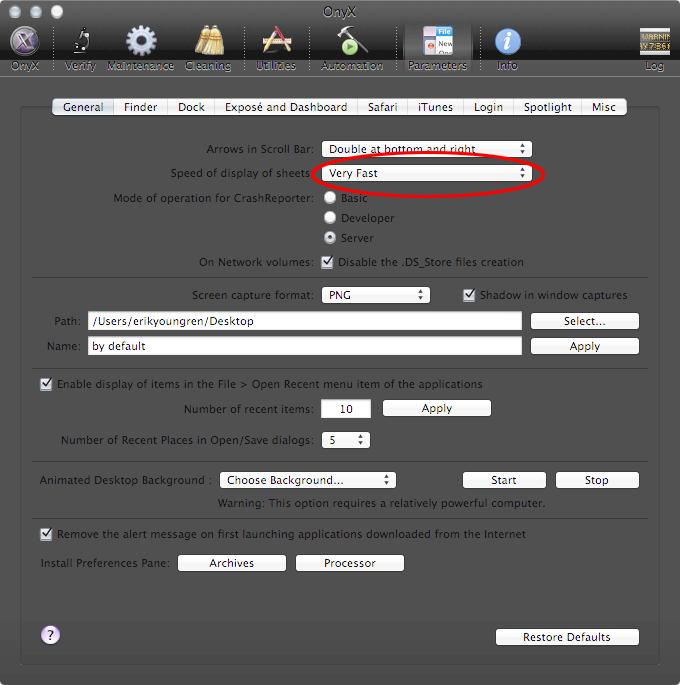Switch to the Dock tab

pyautogui.click(x=191, y=107)
